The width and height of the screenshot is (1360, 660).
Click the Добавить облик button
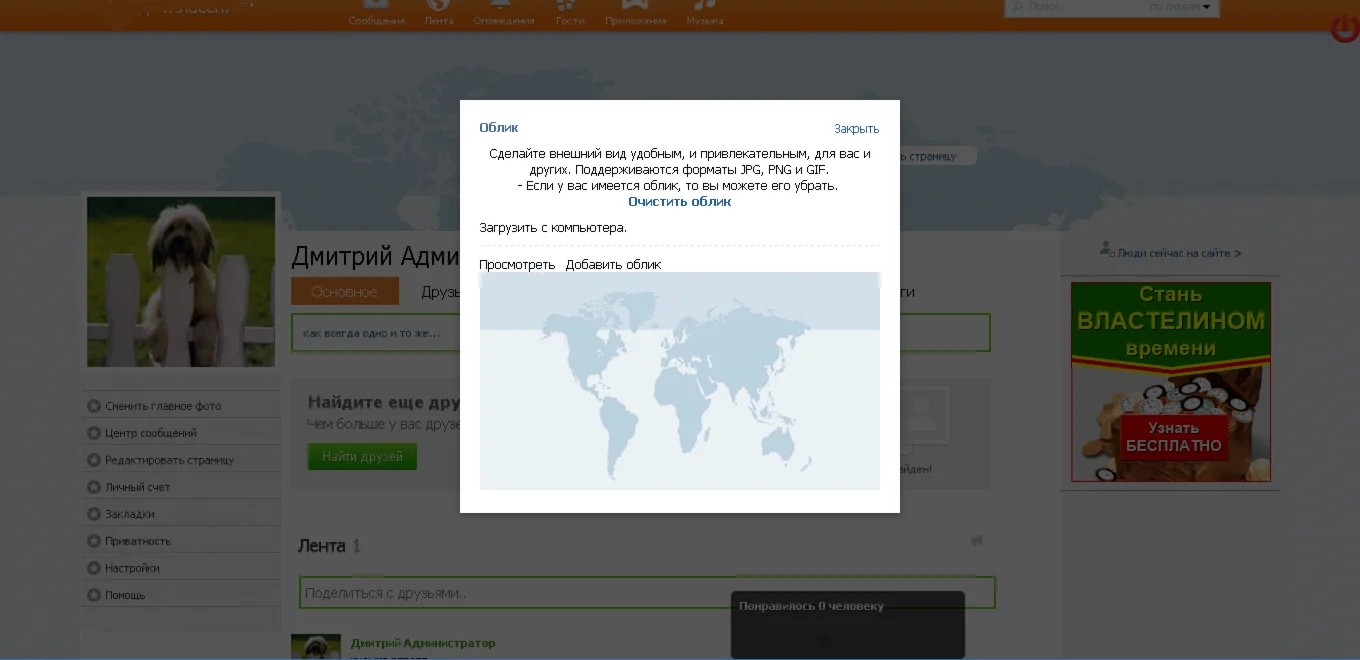[x=613, y=265]
